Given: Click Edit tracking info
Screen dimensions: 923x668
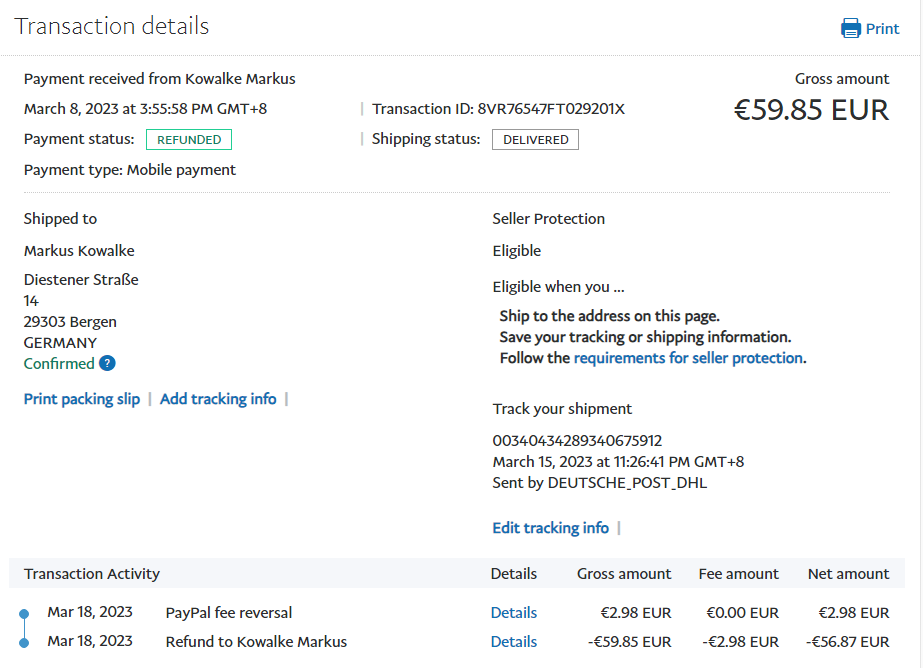Looking at the screenshot, I should pos(550,528).
